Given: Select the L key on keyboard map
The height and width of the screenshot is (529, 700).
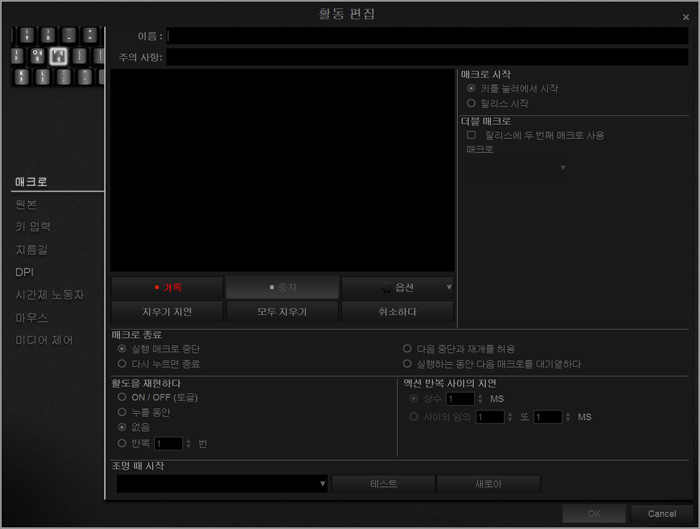Looking at the screenshot, I should tap(43, 77).
